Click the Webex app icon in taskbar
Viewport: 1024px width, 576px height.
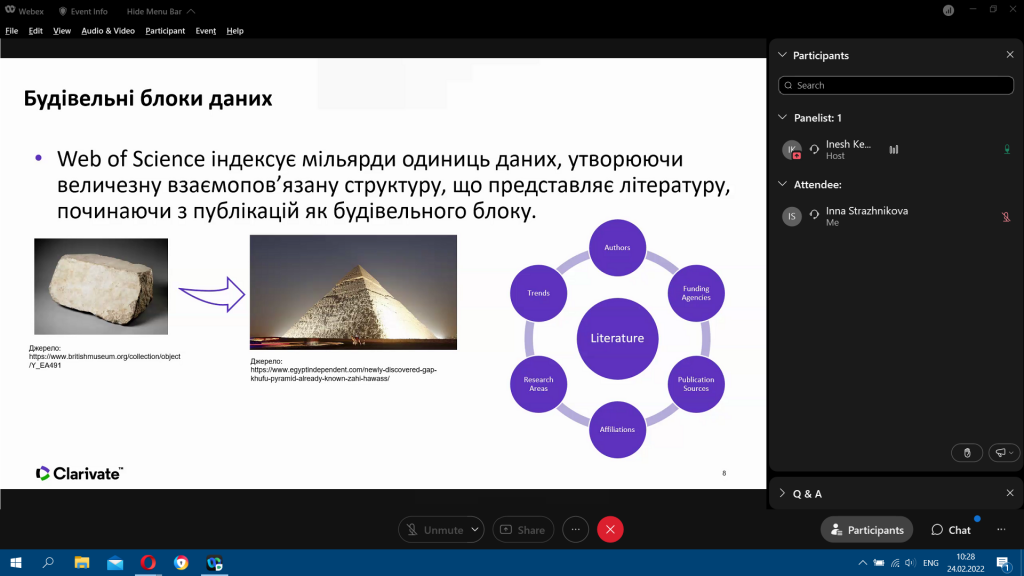[x=214, y=563]
